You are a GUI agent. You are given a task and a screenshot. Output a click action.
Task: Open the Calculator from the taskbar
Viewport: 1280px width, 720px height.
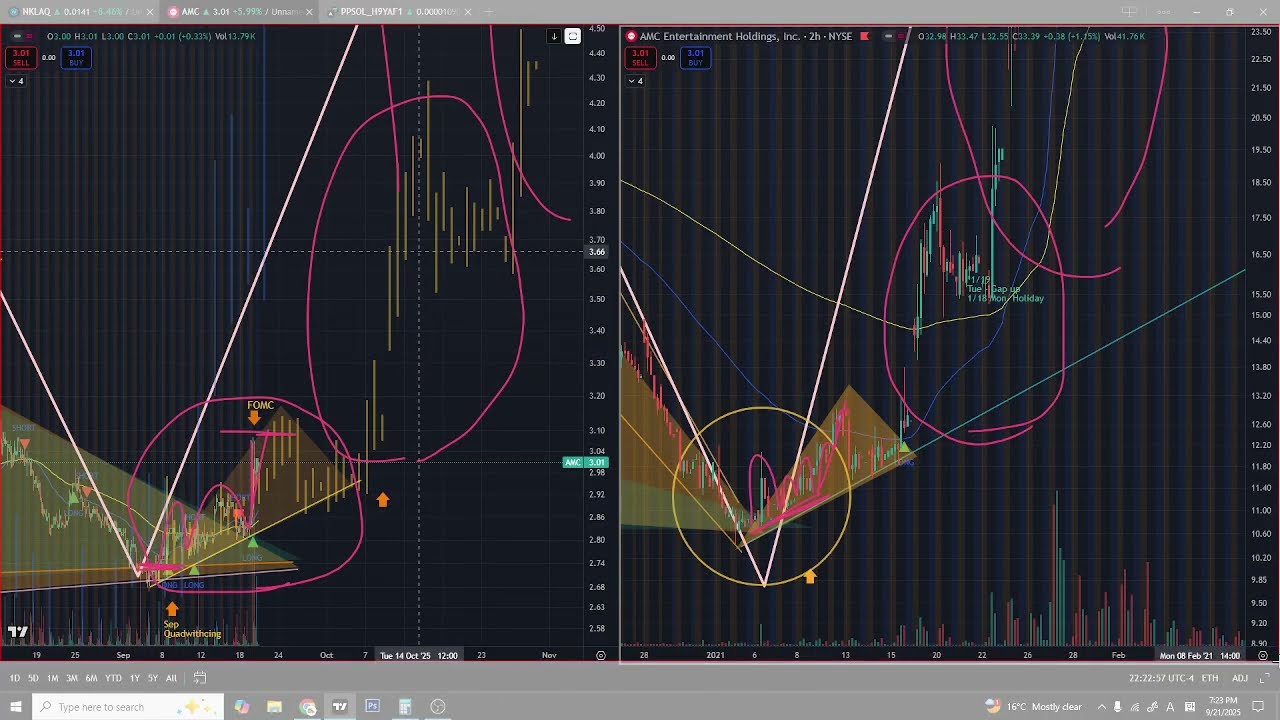point(405,707)
